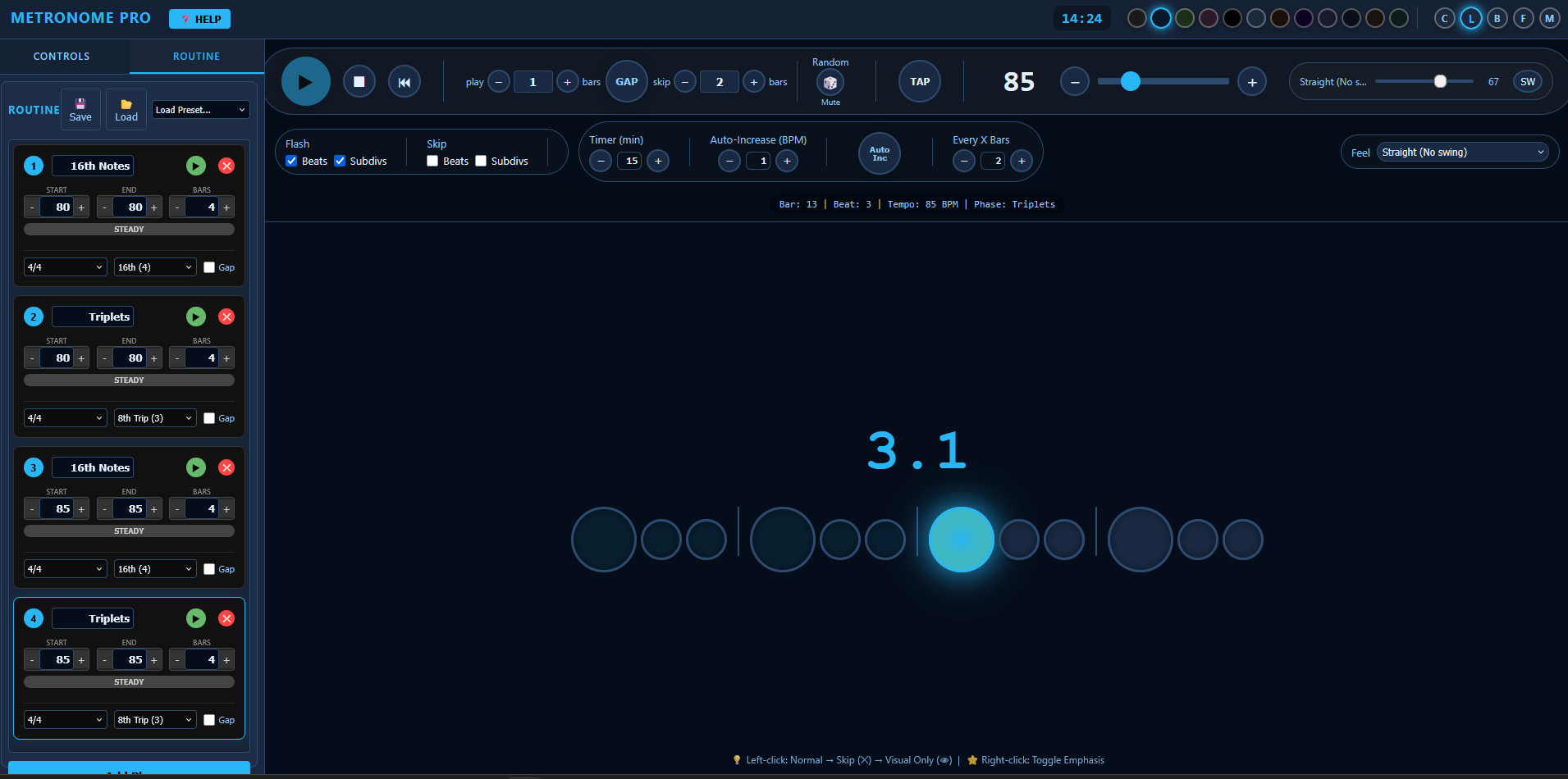The image size is (1568, 779).
Task: Check Gap for section 3
Action: click(209, 569)
